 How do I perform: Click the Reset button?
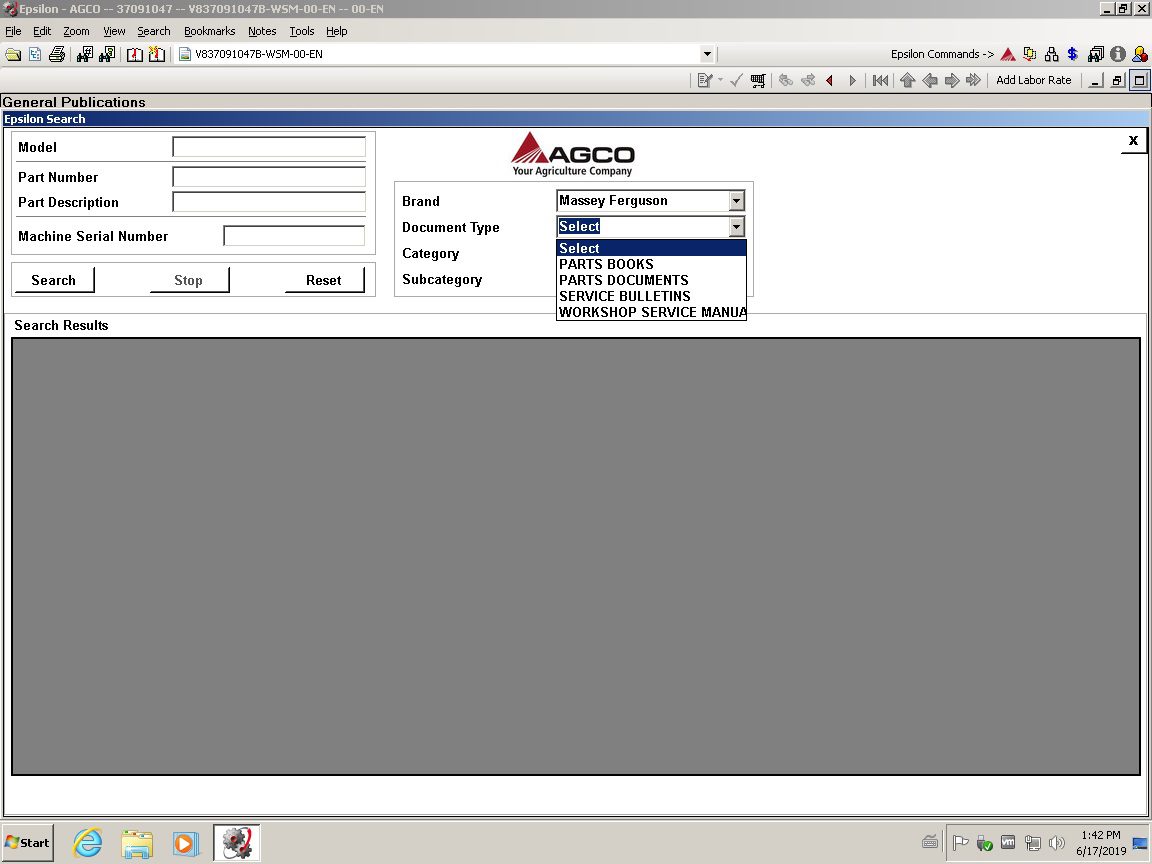(x=324, y=280)
